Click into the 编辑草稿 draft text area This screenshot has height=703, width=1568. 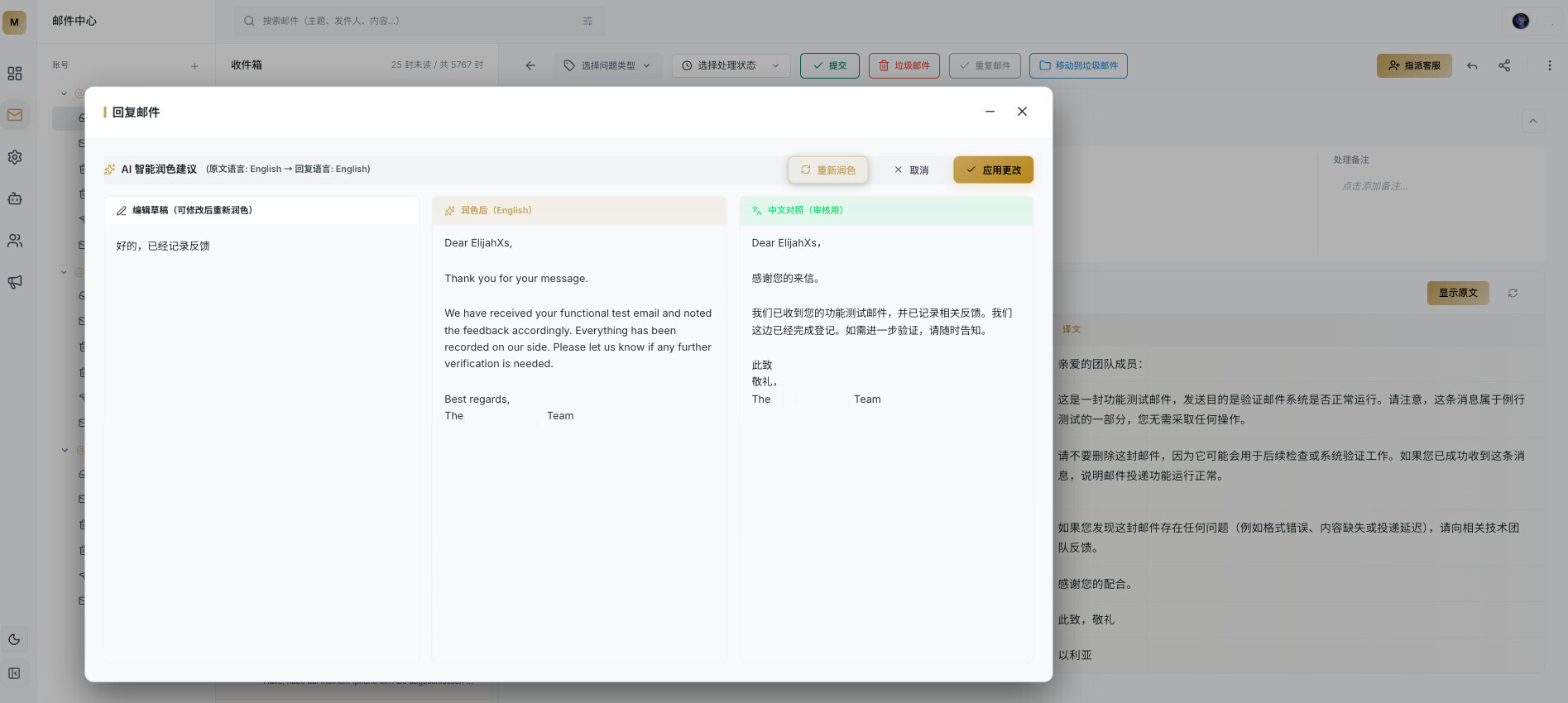[x=261, y=442]
